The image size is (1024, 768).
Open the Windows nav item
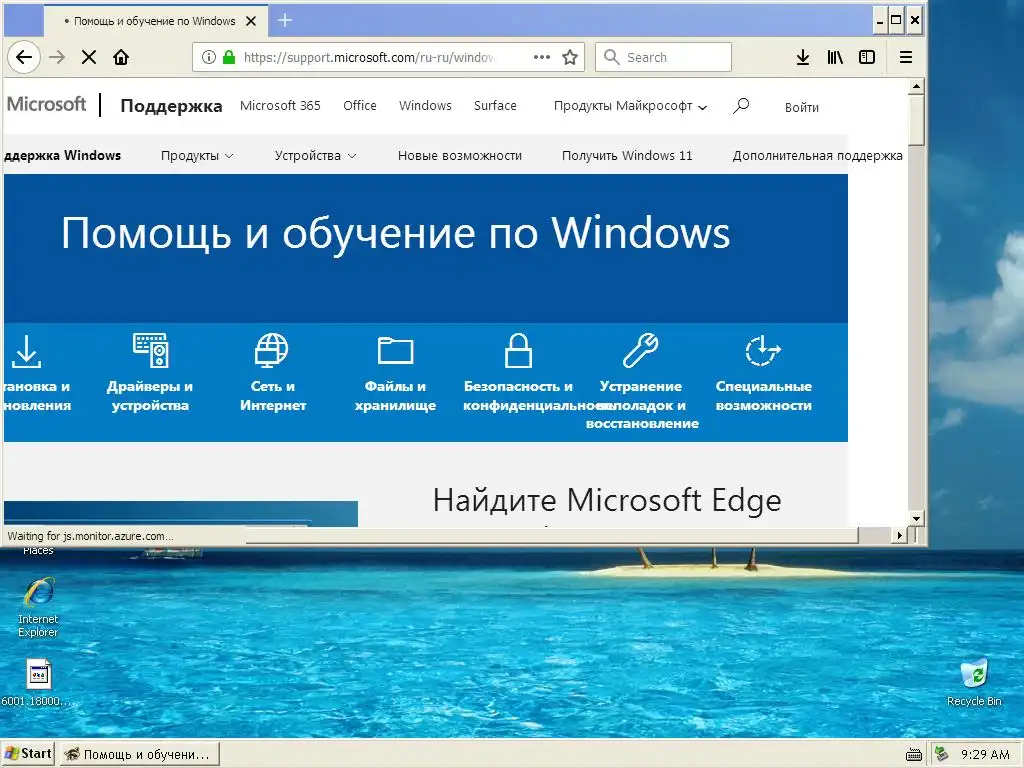point(425,105)
